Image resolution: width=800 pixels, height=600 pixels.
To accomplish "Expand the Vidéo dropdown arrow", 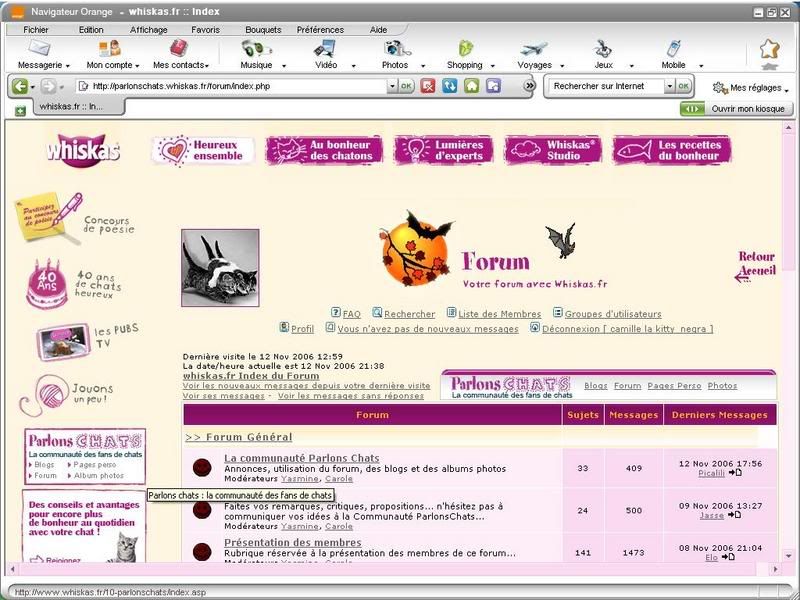I will tap(353, 66).
